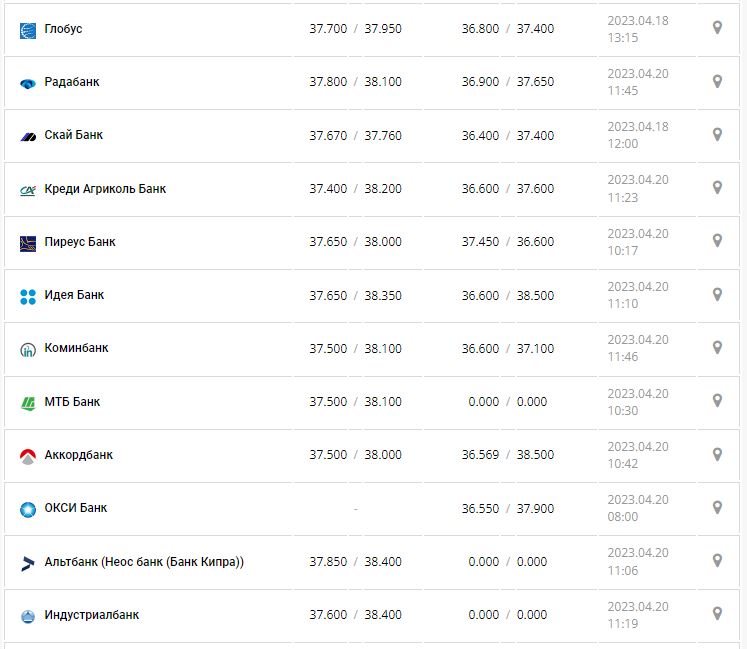Open the Глобус bank link

63,29
